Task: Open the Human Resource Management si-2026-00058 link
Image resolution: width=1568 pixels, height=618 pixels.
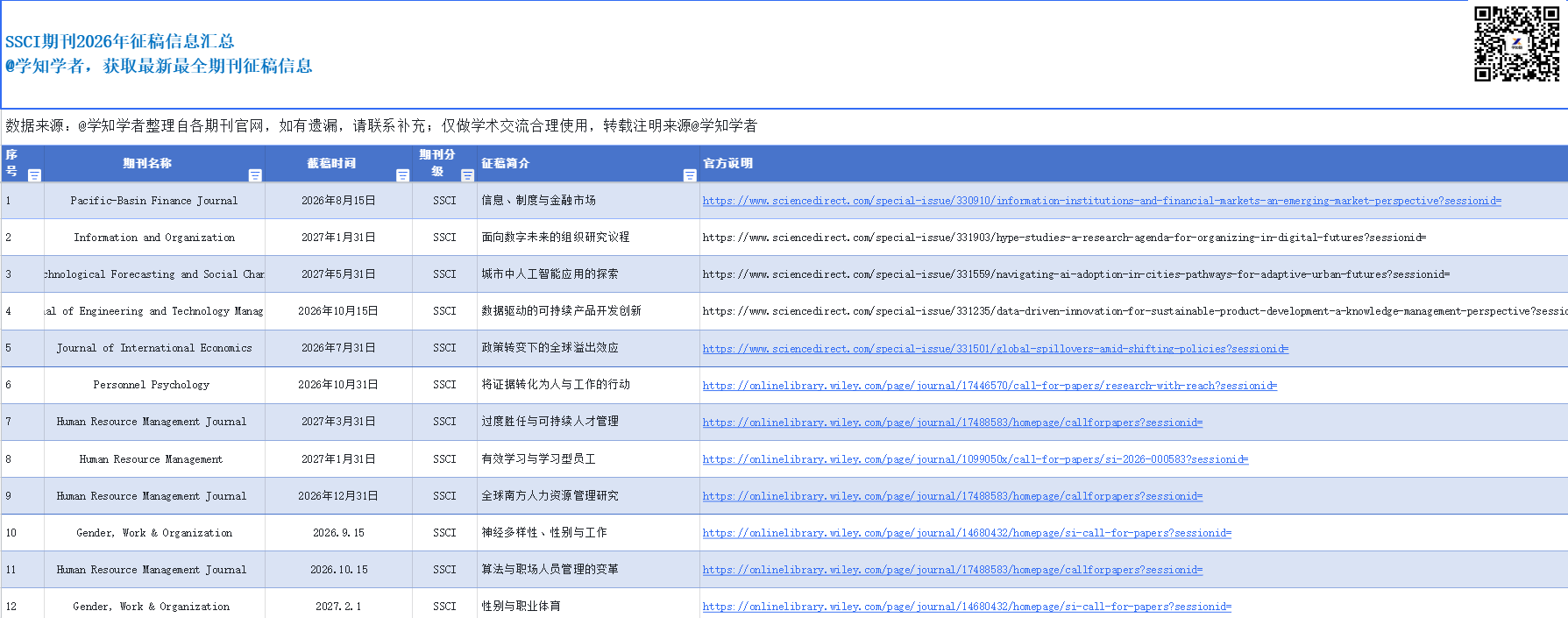Action: click(976, 459)
